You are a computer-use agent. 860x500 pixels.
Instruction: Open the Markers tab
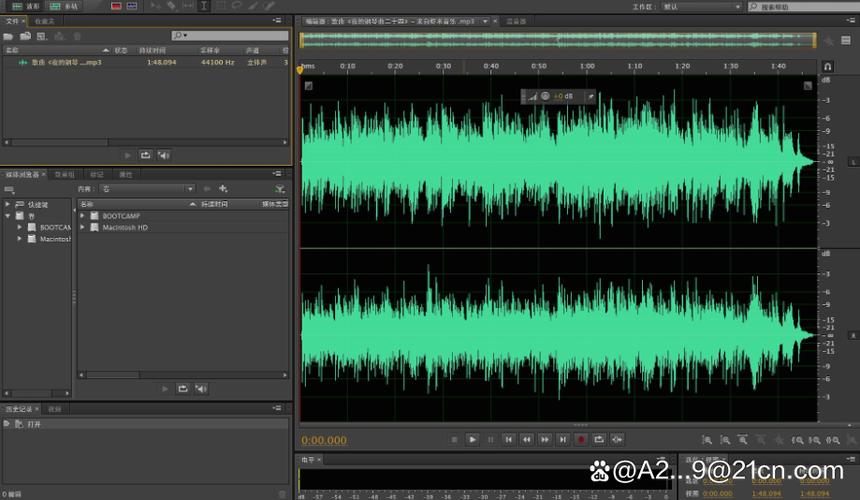pos(97,174)
